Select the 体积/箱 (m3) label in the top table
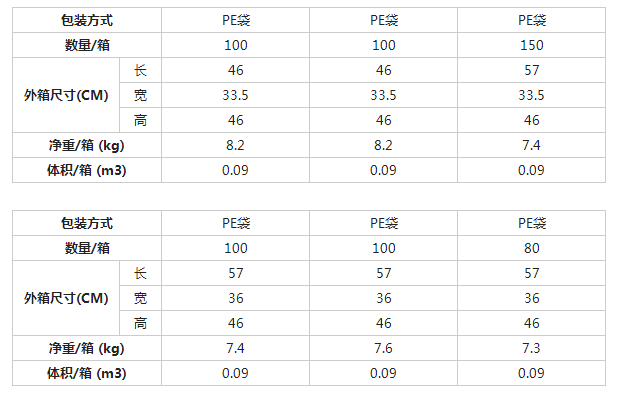Image resolution: width=641 pixels, height=398 pixels. 87,170
